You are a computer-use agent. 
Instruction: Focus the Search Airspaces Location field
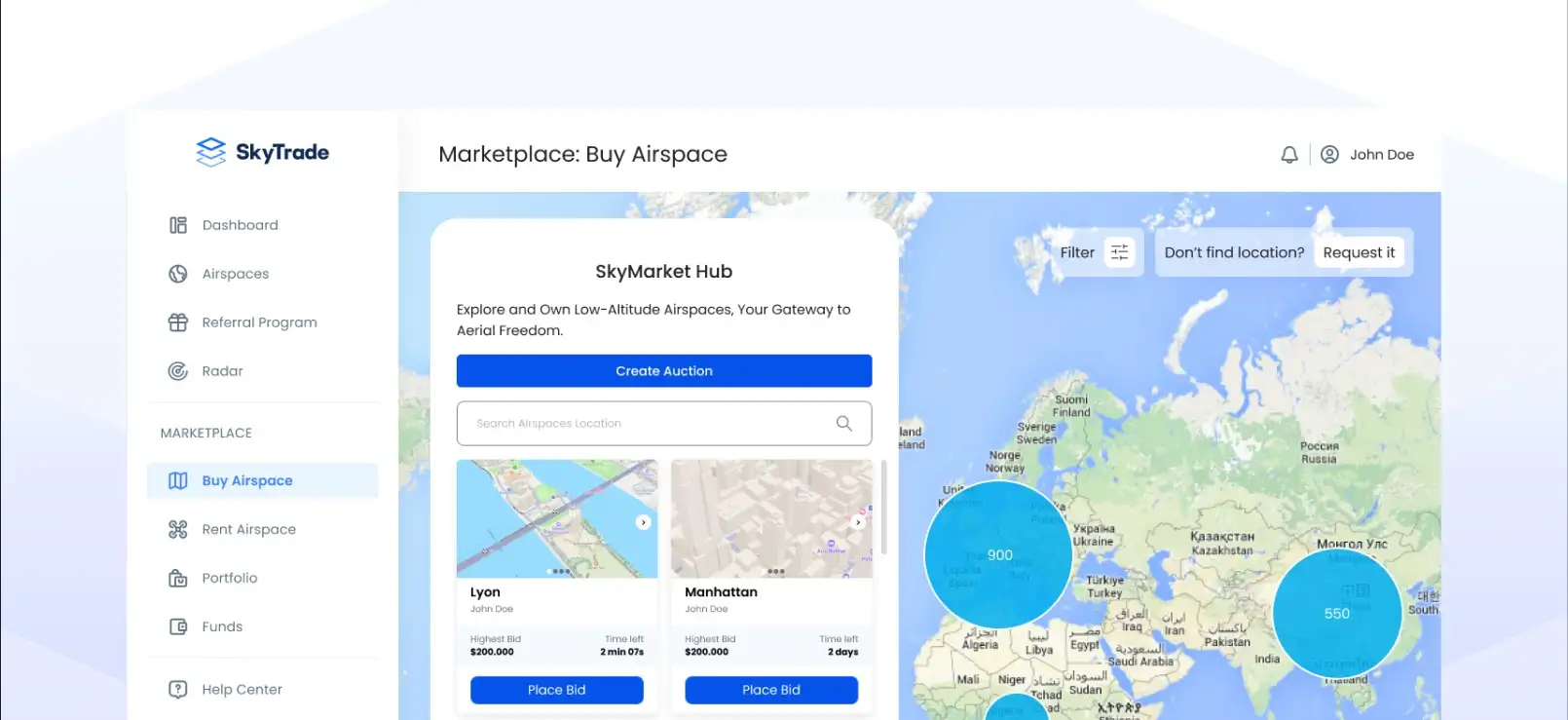[643, 424]
